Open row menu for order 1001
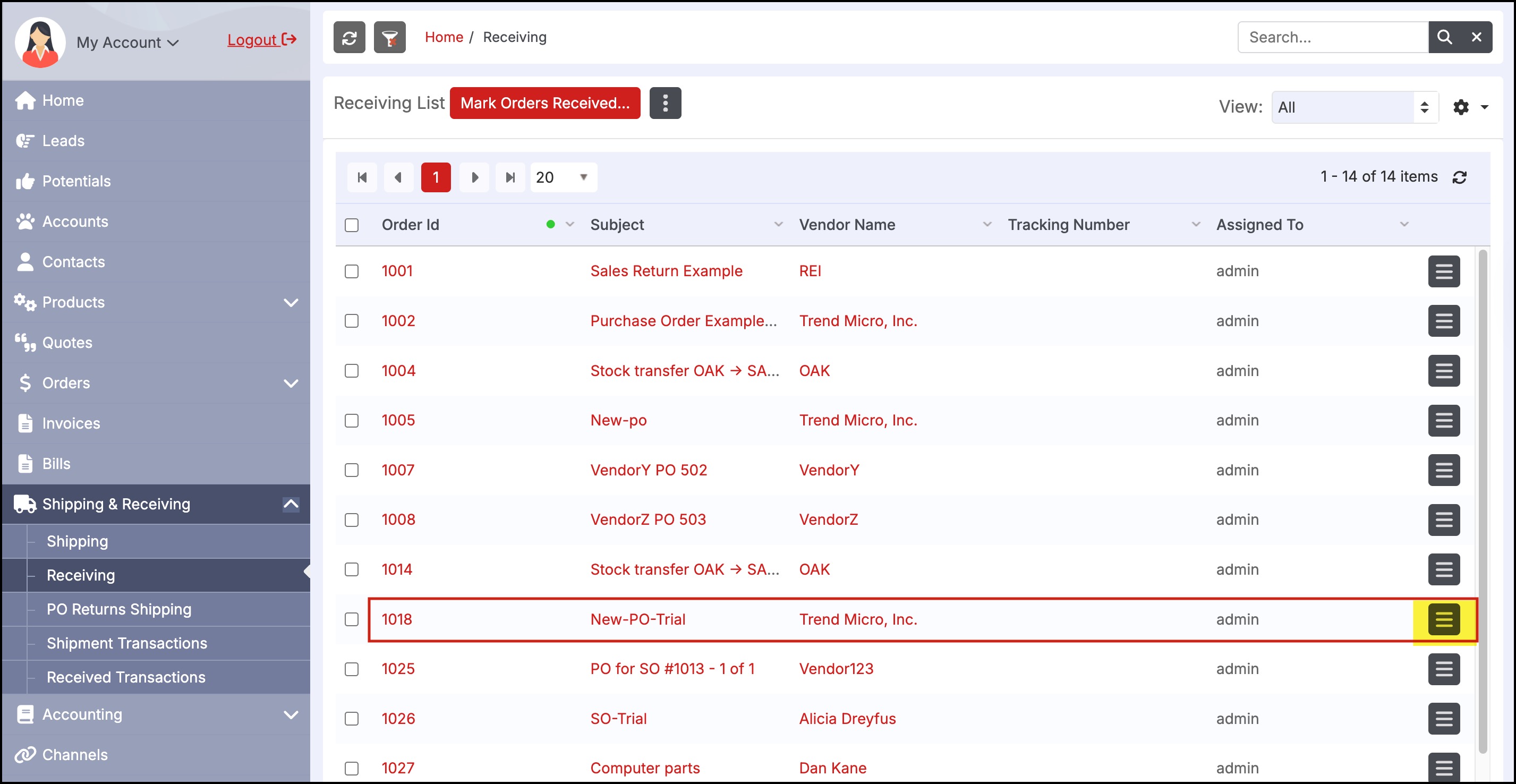The image size is (1516, 784). coord(1444,271)
